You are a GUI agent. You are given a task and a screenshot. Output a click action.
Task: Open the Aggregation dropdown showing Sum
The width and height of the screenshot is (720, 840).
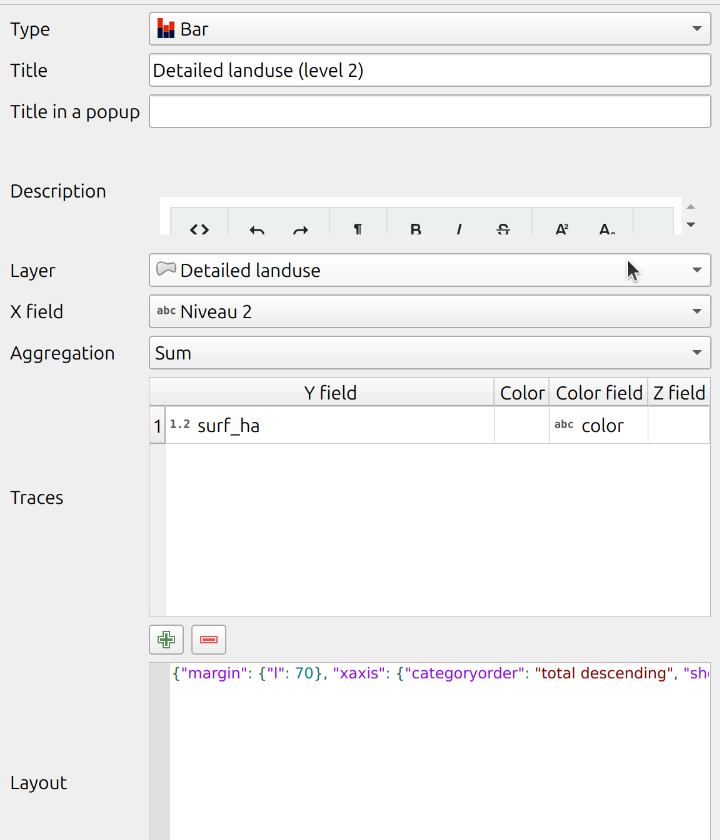(430, 352)
